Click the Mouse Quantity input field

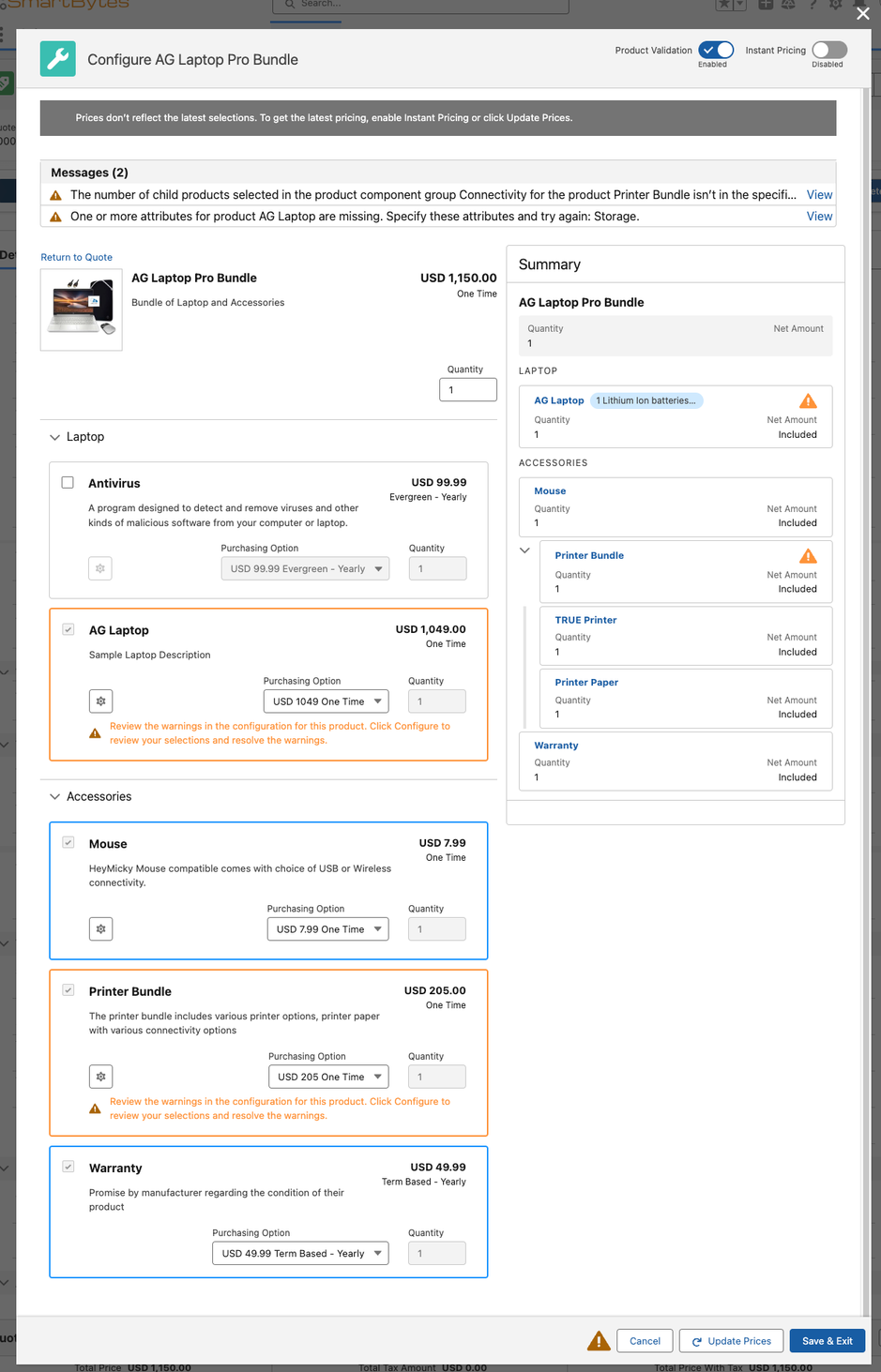[437, 928]
